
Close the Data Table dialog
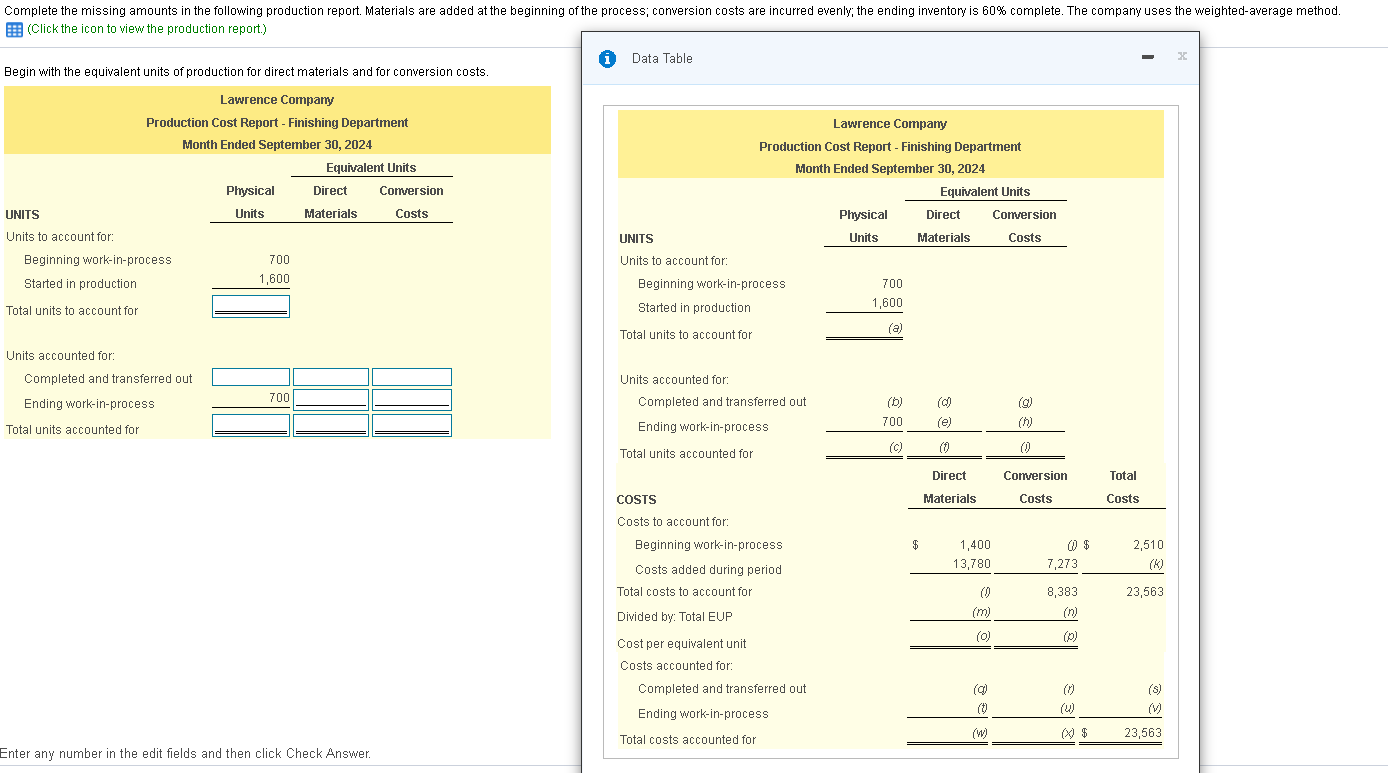click(x=1181, y=57)
